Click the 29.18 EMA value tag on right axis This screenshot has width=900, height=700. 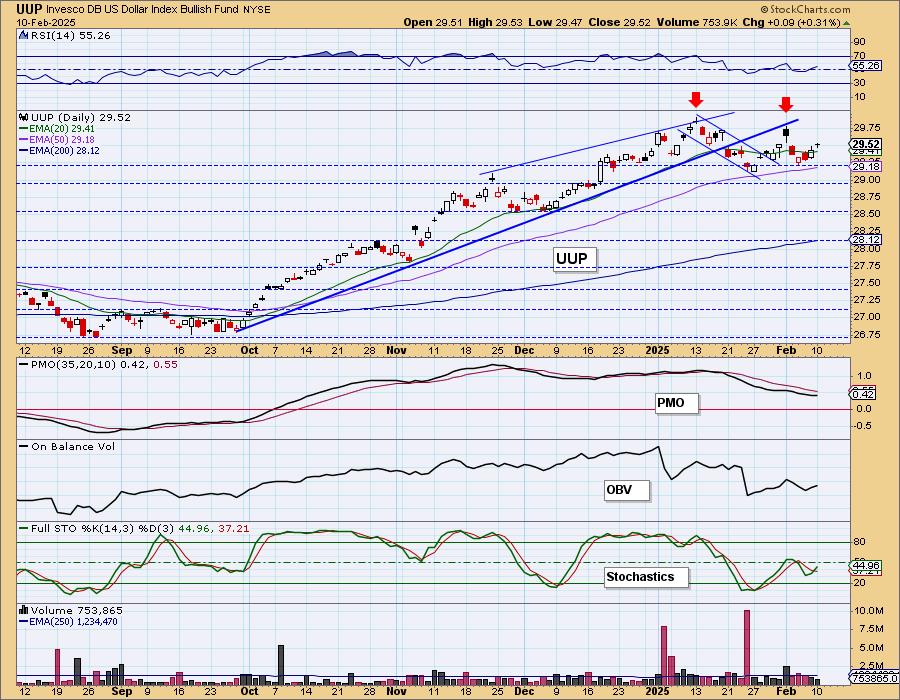(x=866, y=166)
